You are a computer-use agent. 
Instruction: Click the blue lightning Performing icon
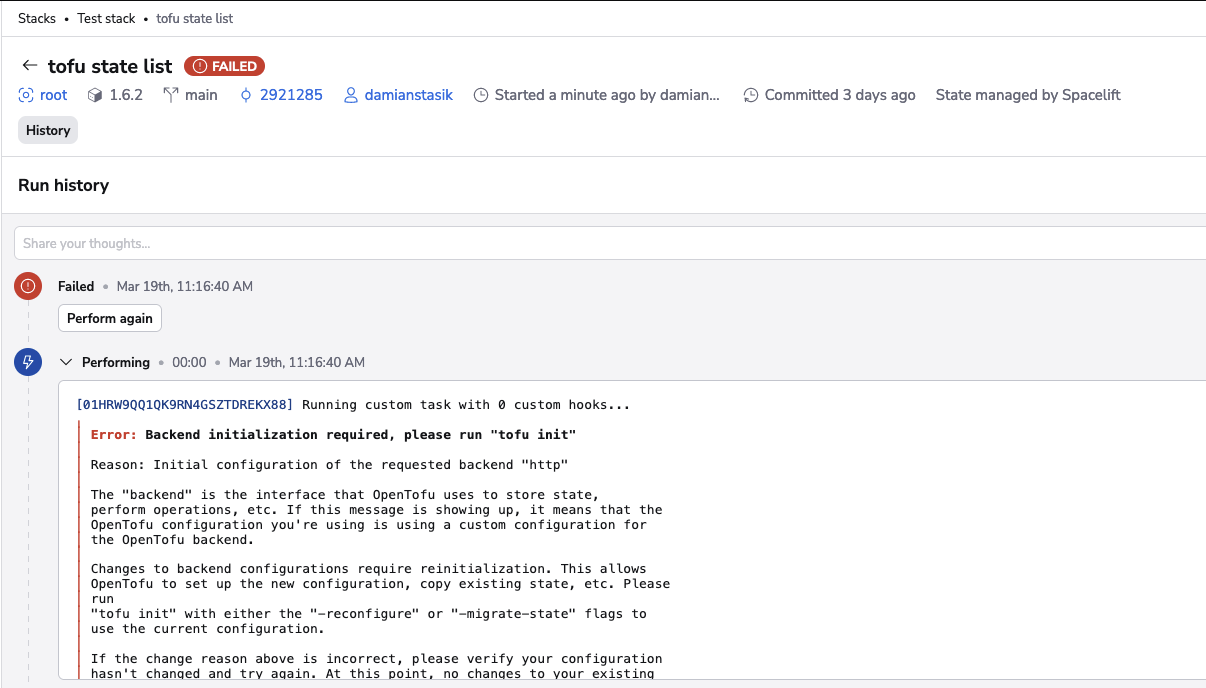coord(27,362)
